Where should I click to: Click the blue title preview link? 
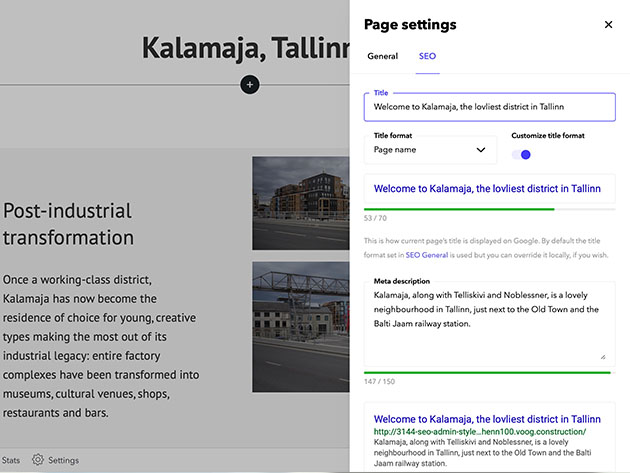[487, 188]
